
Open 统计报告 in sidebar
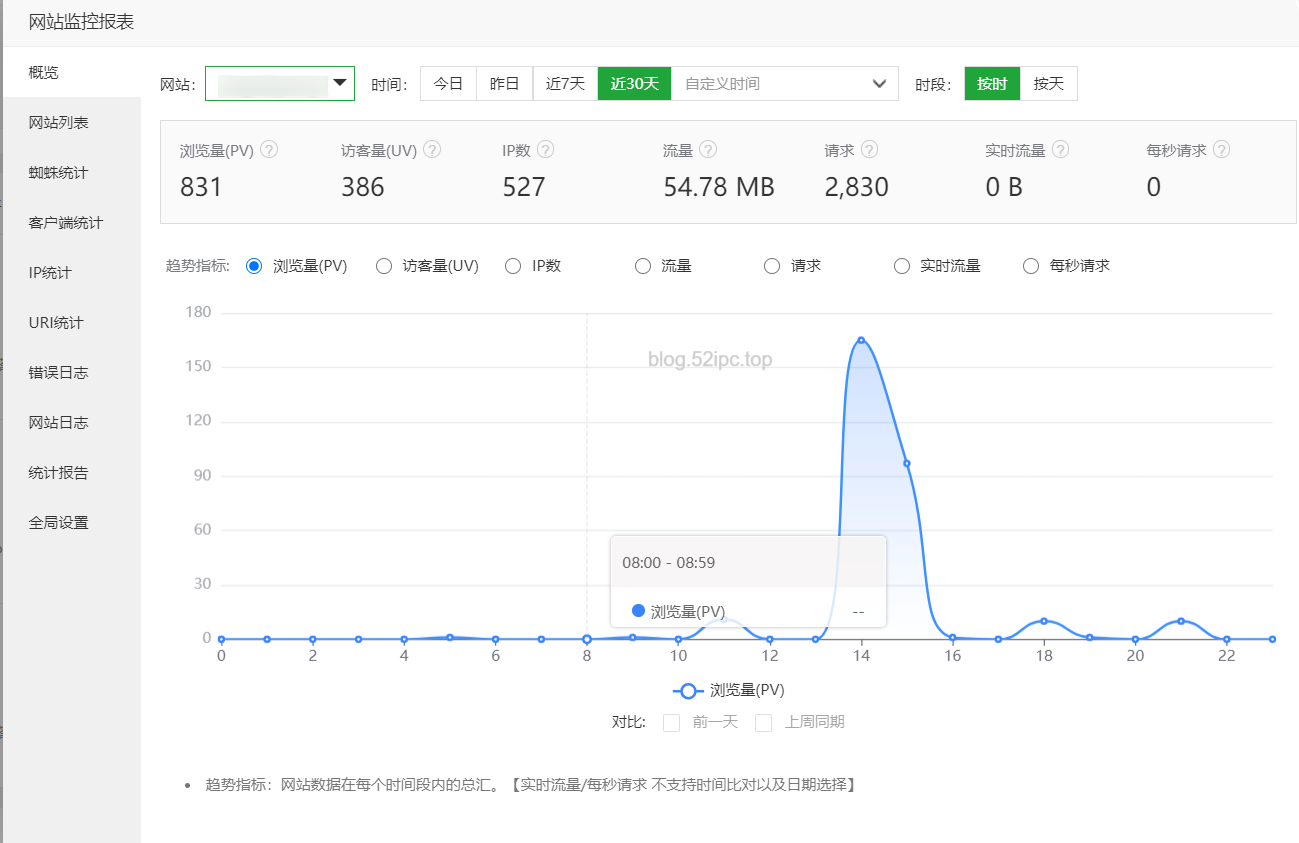pyautogui.click(x=71, y=473)
